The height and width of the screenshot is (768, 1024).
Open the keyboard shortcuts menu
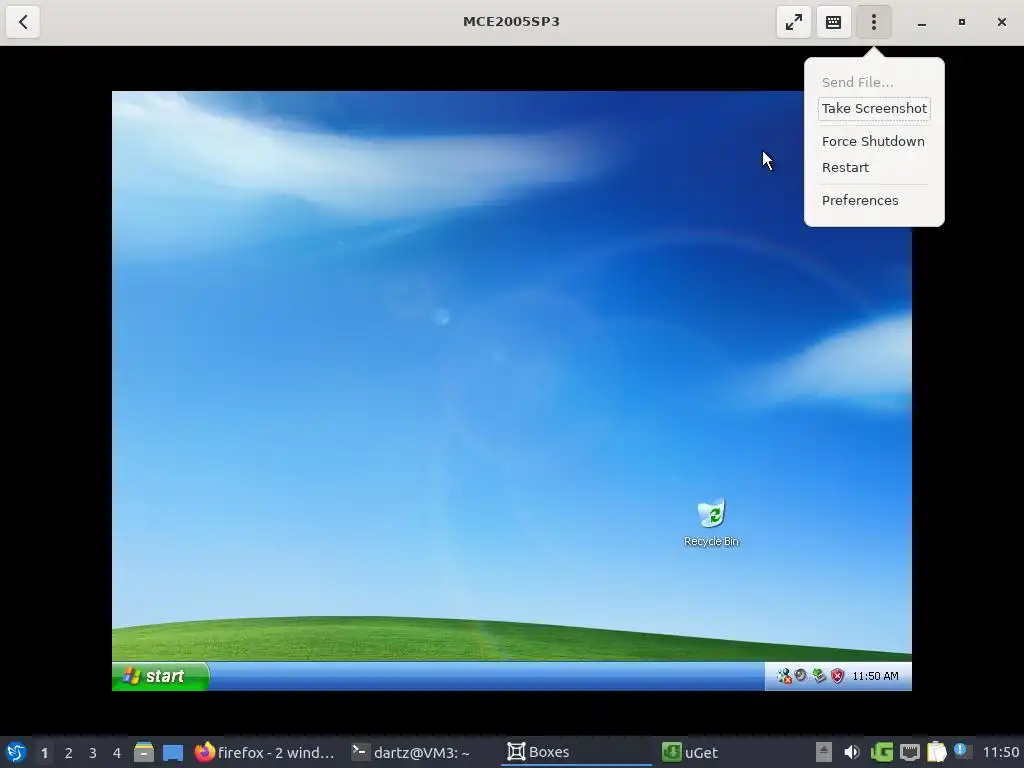coord(833,22)
